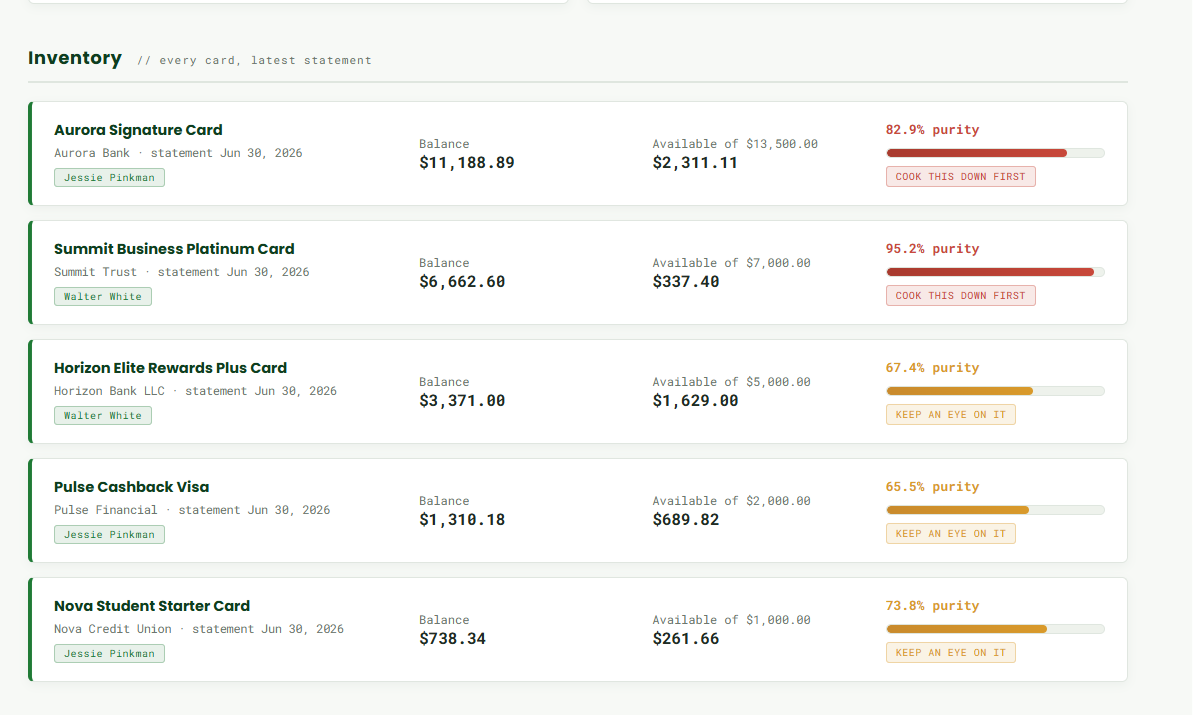1193x715 pixels.
Task: Click the 82.9% purity progress bar
Action: pyautogui.click(x=995, y=153)
